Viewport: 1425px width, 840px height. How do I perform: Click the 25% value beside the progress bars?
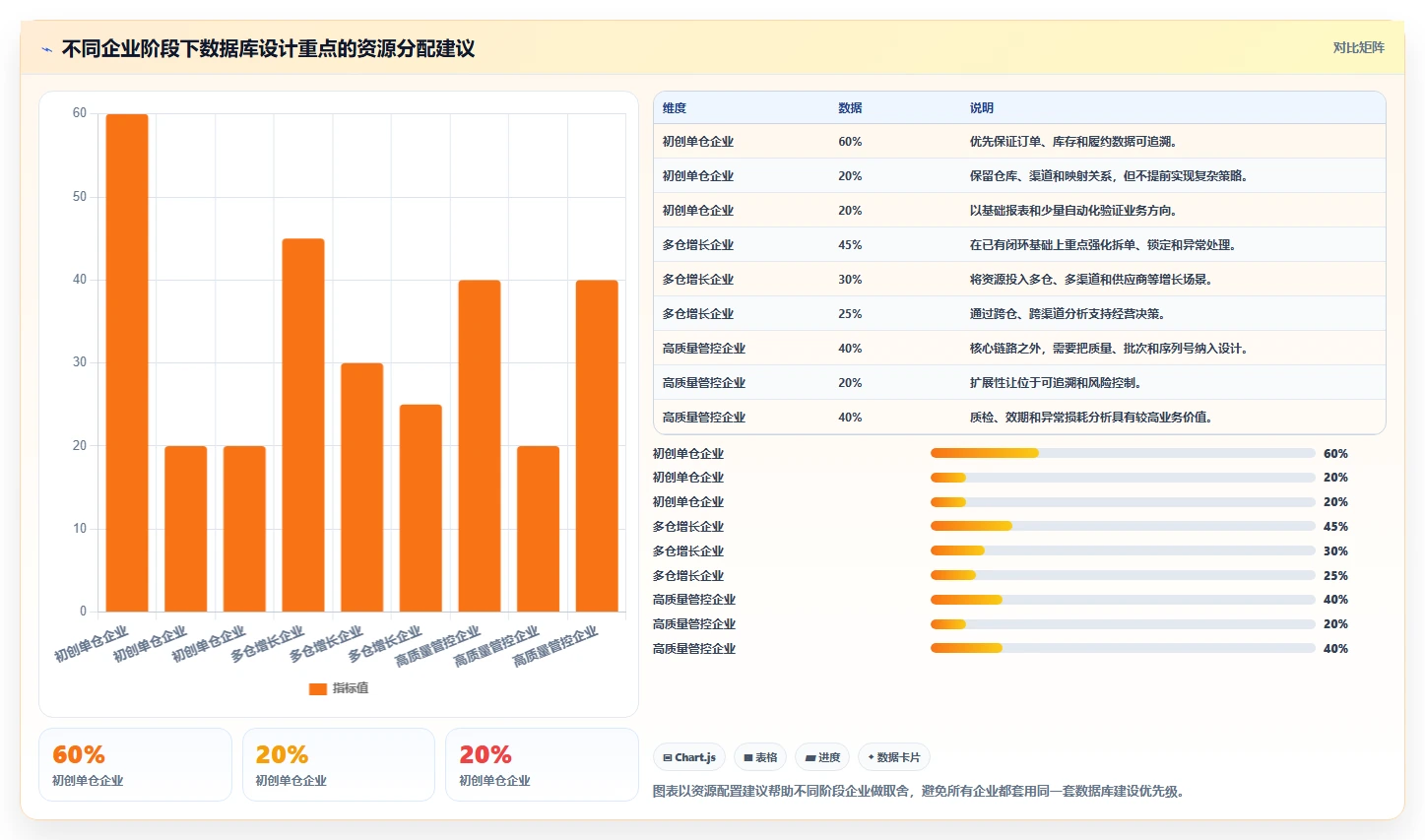pos(1335,576)
